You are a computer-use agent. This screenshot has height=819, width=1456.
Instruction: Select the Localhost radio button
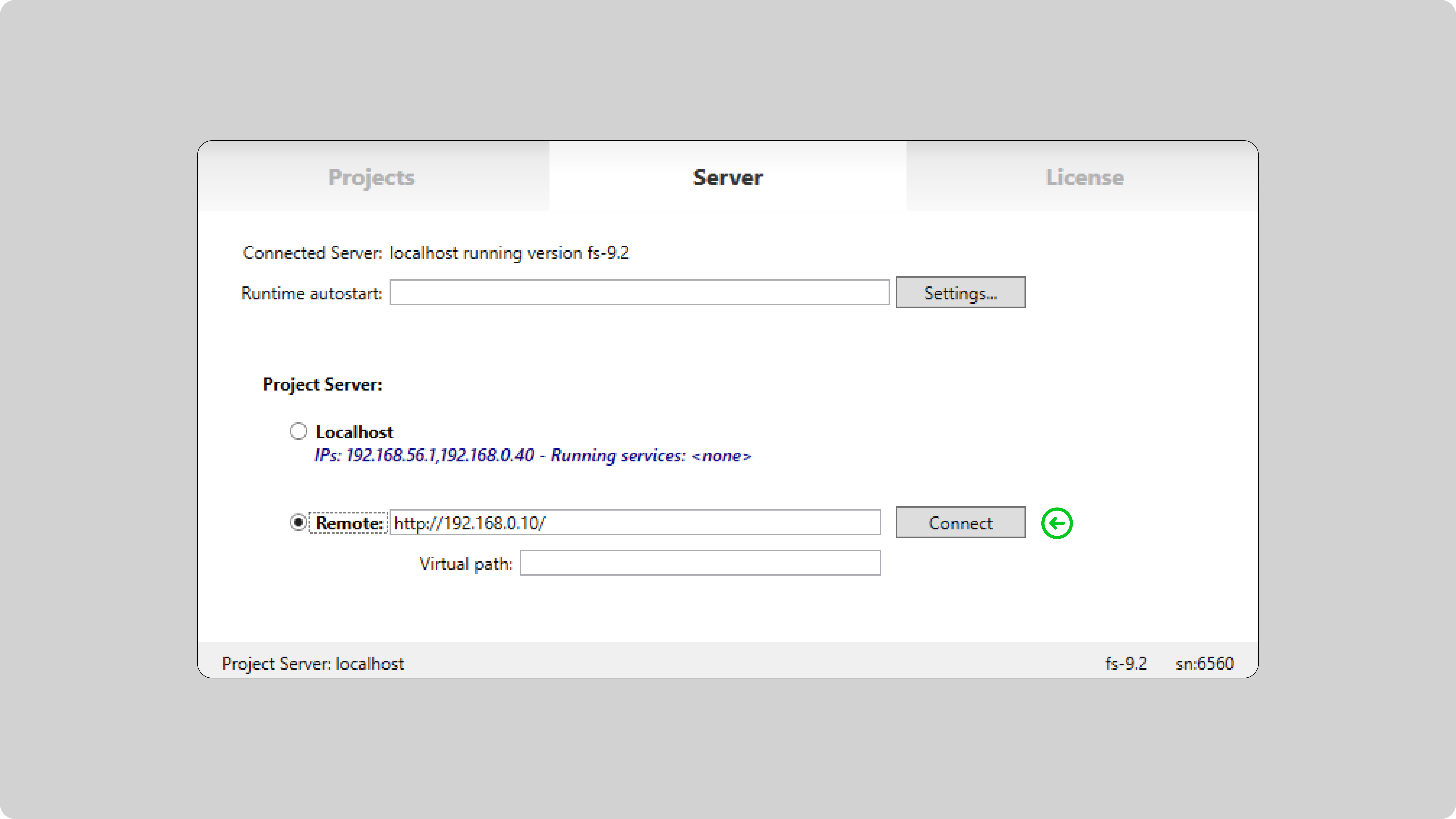[x=298, y=431]
